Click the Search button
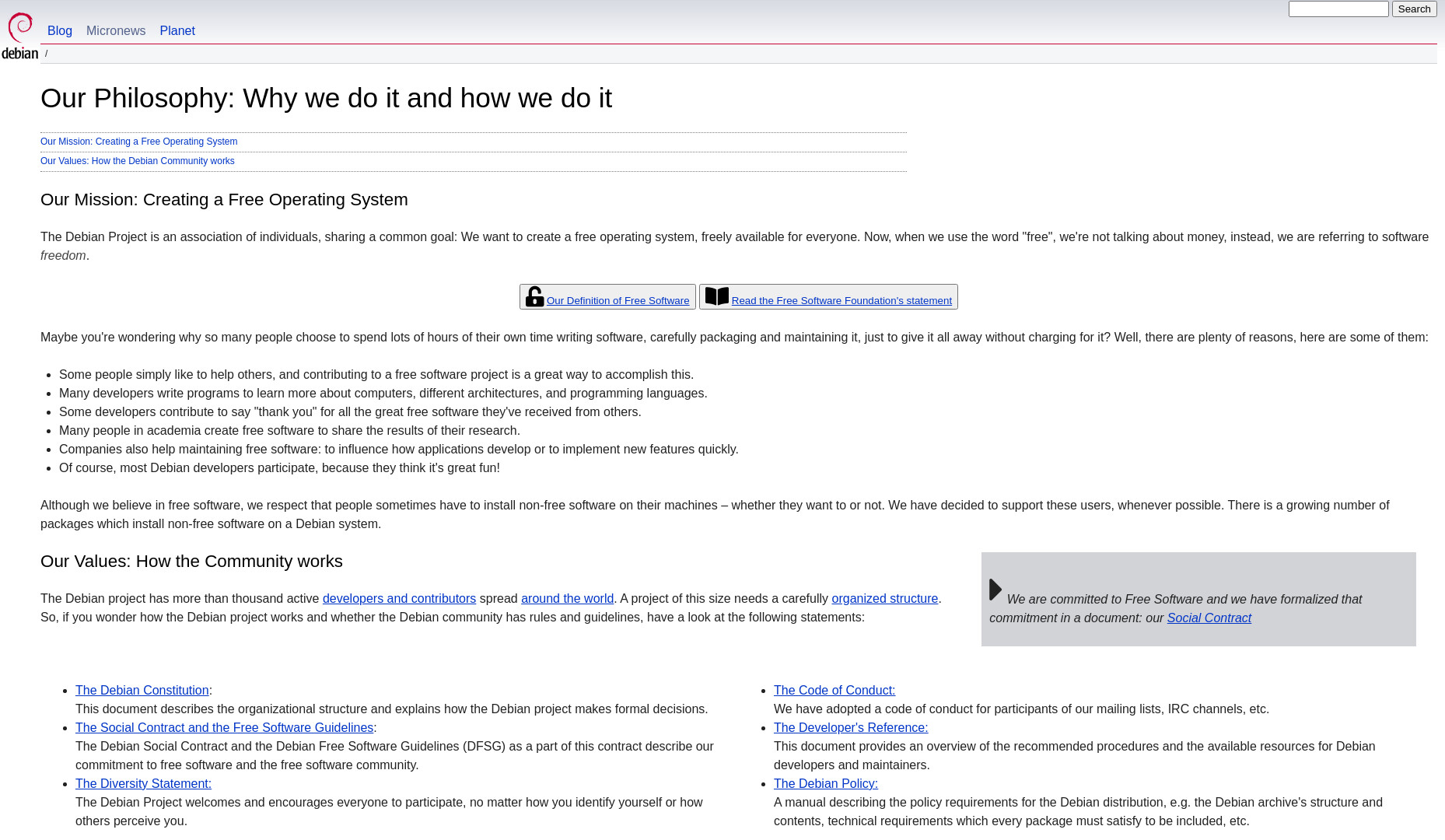This screenshot has width=1445, height=840. click(x=1414, y=9)
